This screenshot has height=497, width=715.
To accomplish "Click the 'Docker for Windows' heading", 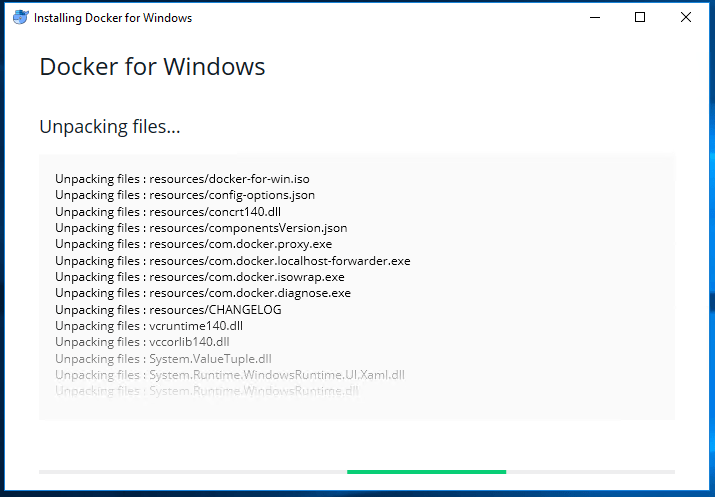I will (x=152, y=67).
